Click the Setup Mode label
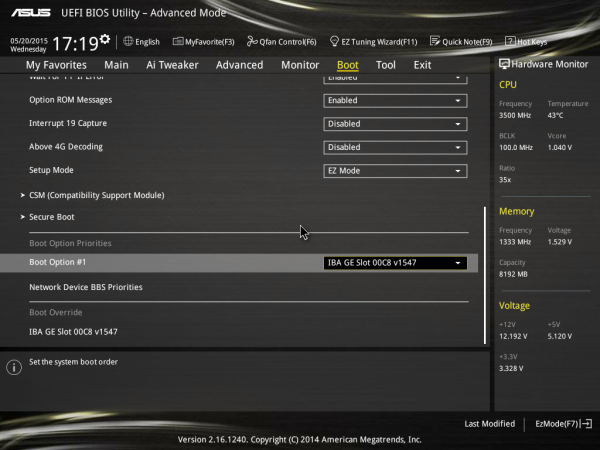The height and width of the screenshot is (450, 600). tap(51, 170)
